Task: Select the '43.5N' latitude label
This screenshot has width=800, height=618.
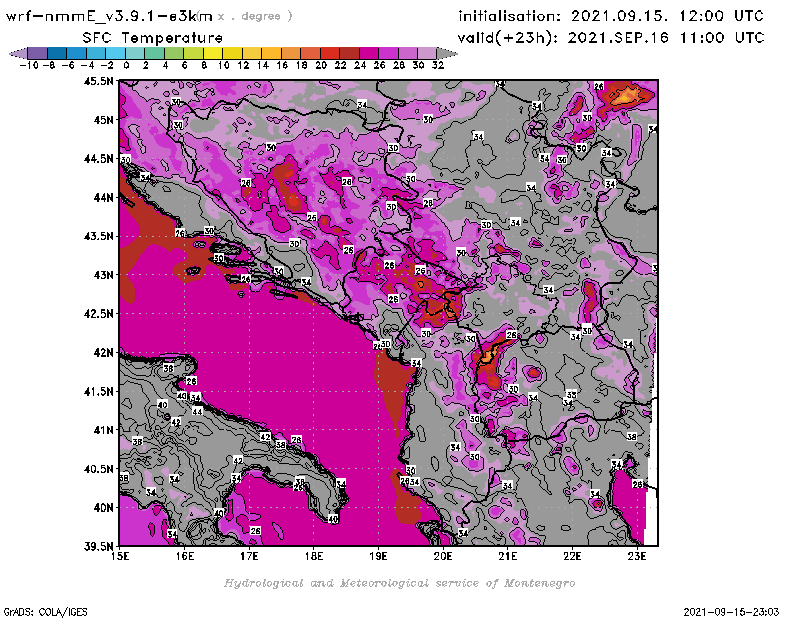Action: (98, 236)
